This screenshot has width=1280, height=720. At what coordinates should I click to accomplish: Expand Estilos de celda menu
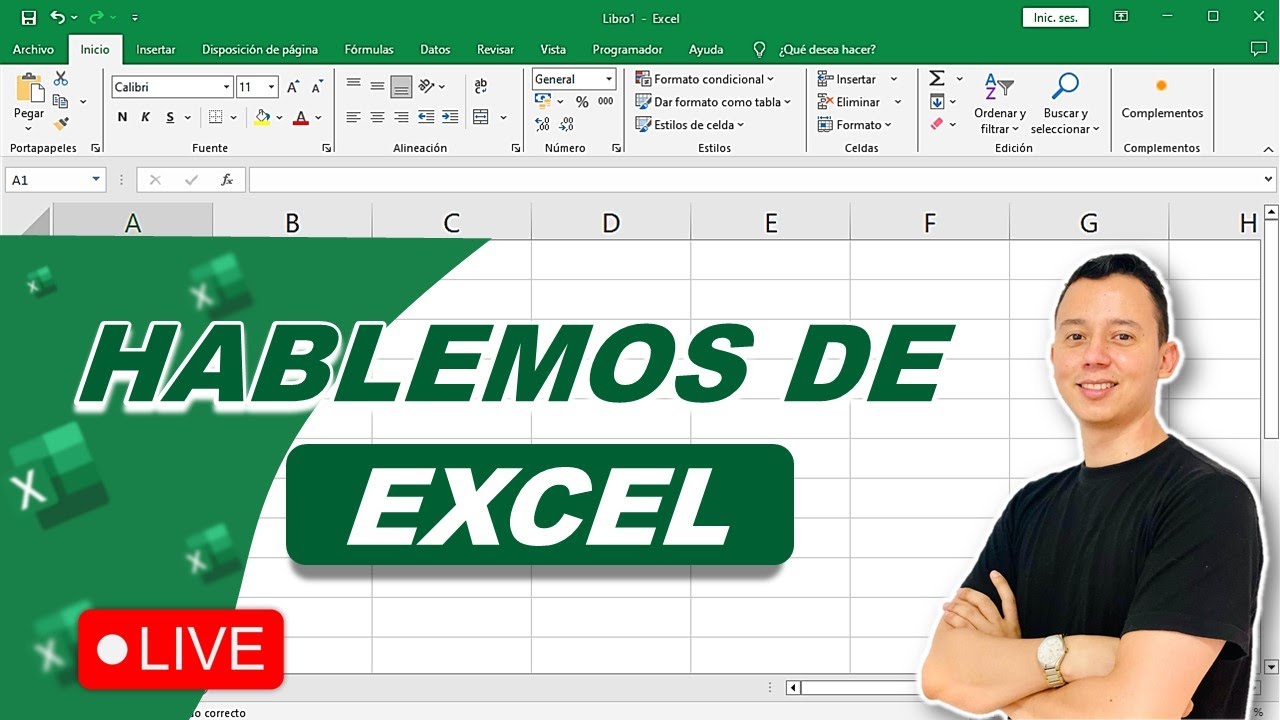(x=691, y=125)
